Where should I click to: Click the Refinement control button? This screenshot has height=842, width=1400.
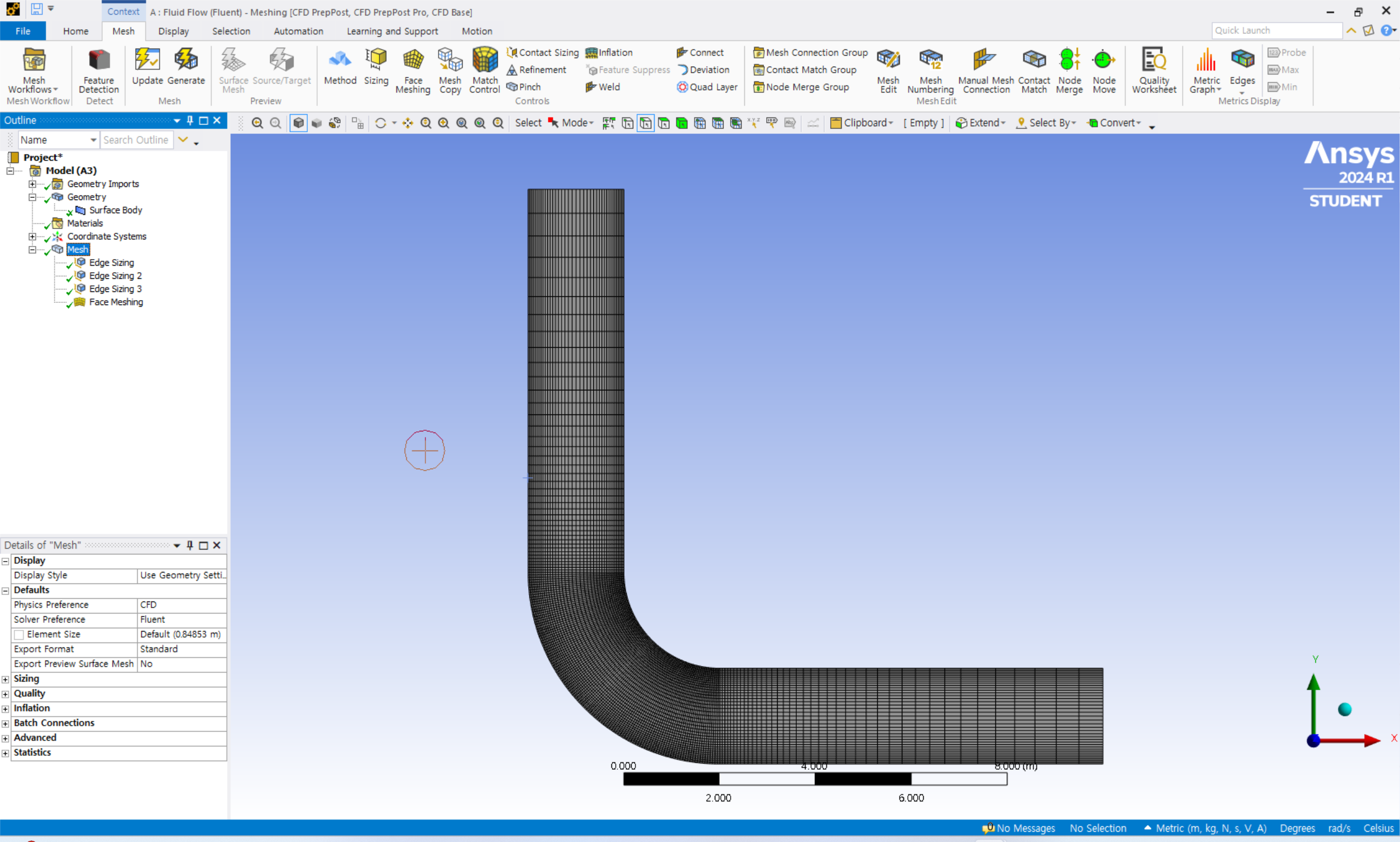(536, 69)
